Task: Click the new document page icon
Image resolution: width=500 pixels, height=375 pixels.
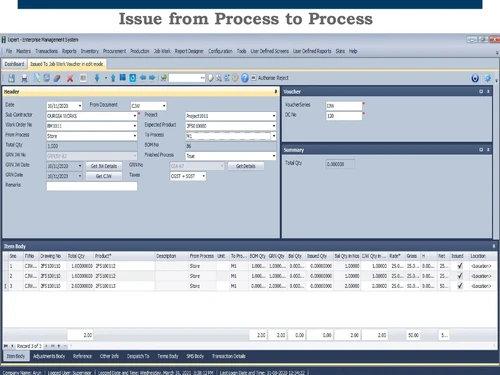Action: [x=37, y=78]
